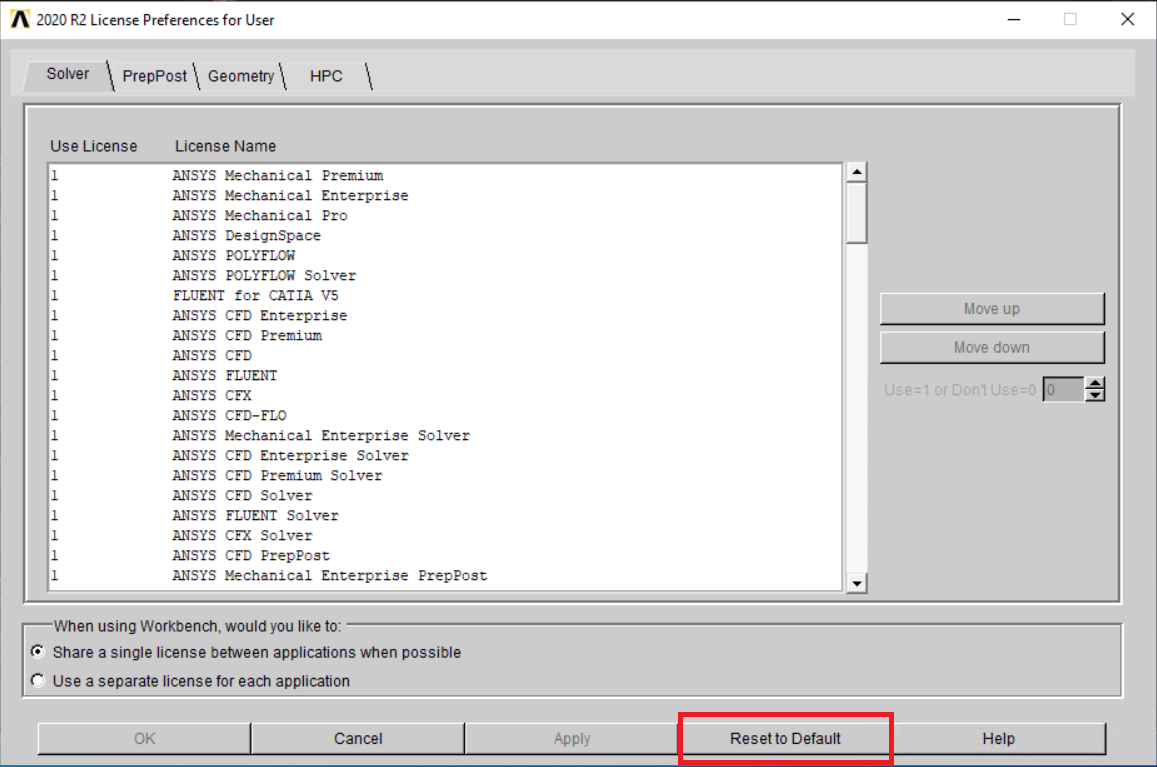The height and width of the screenshot is (767, 1157).
Task: Increase the Use value with spinner up arrow
Action: pyautogui.click(x=1095, y=383)
